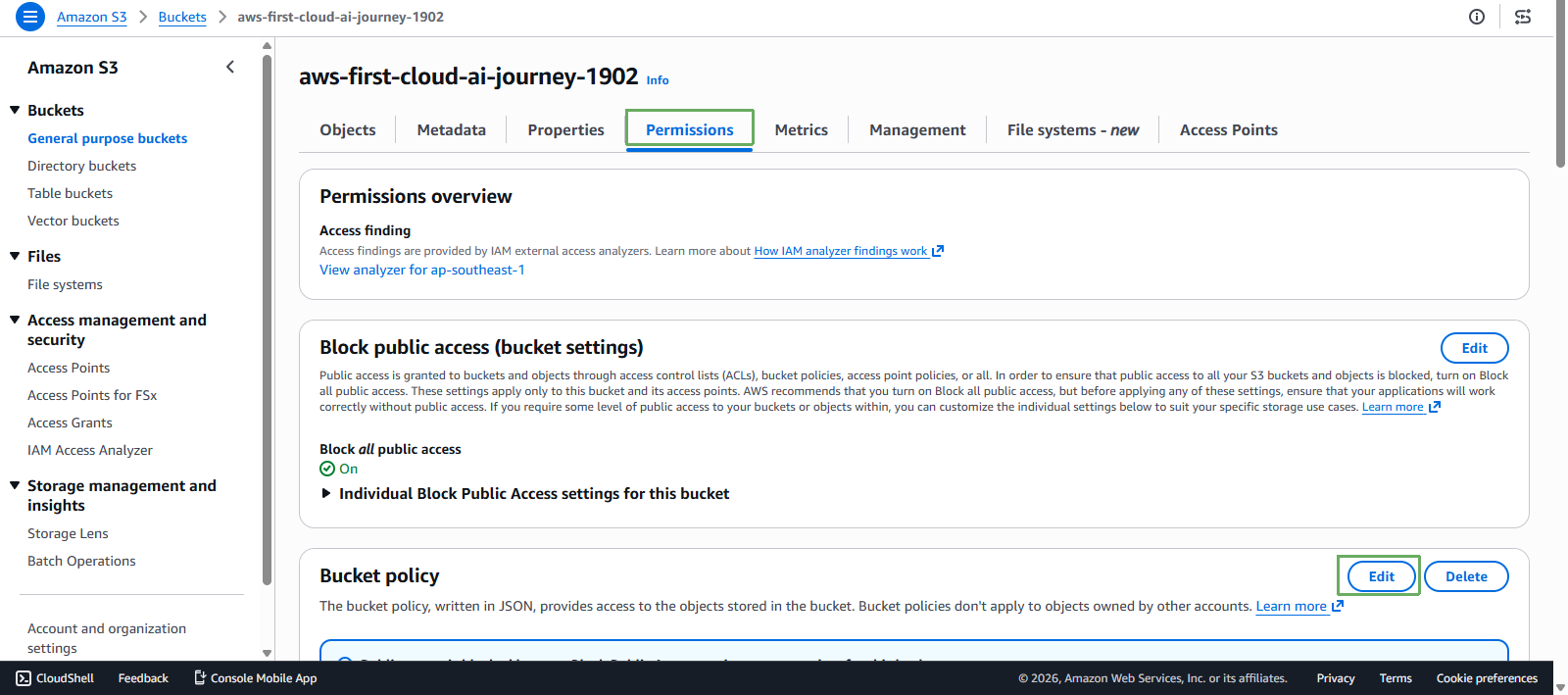Open Access Points in sidebar

click(x=69, y=368)
